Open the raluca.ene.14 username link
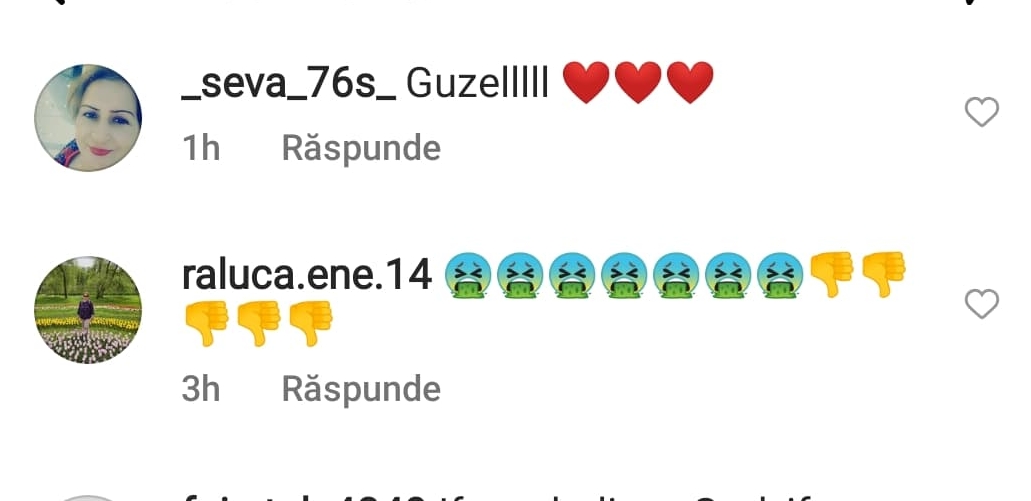This screenshot has width=1031, height=501. point(306,274)
